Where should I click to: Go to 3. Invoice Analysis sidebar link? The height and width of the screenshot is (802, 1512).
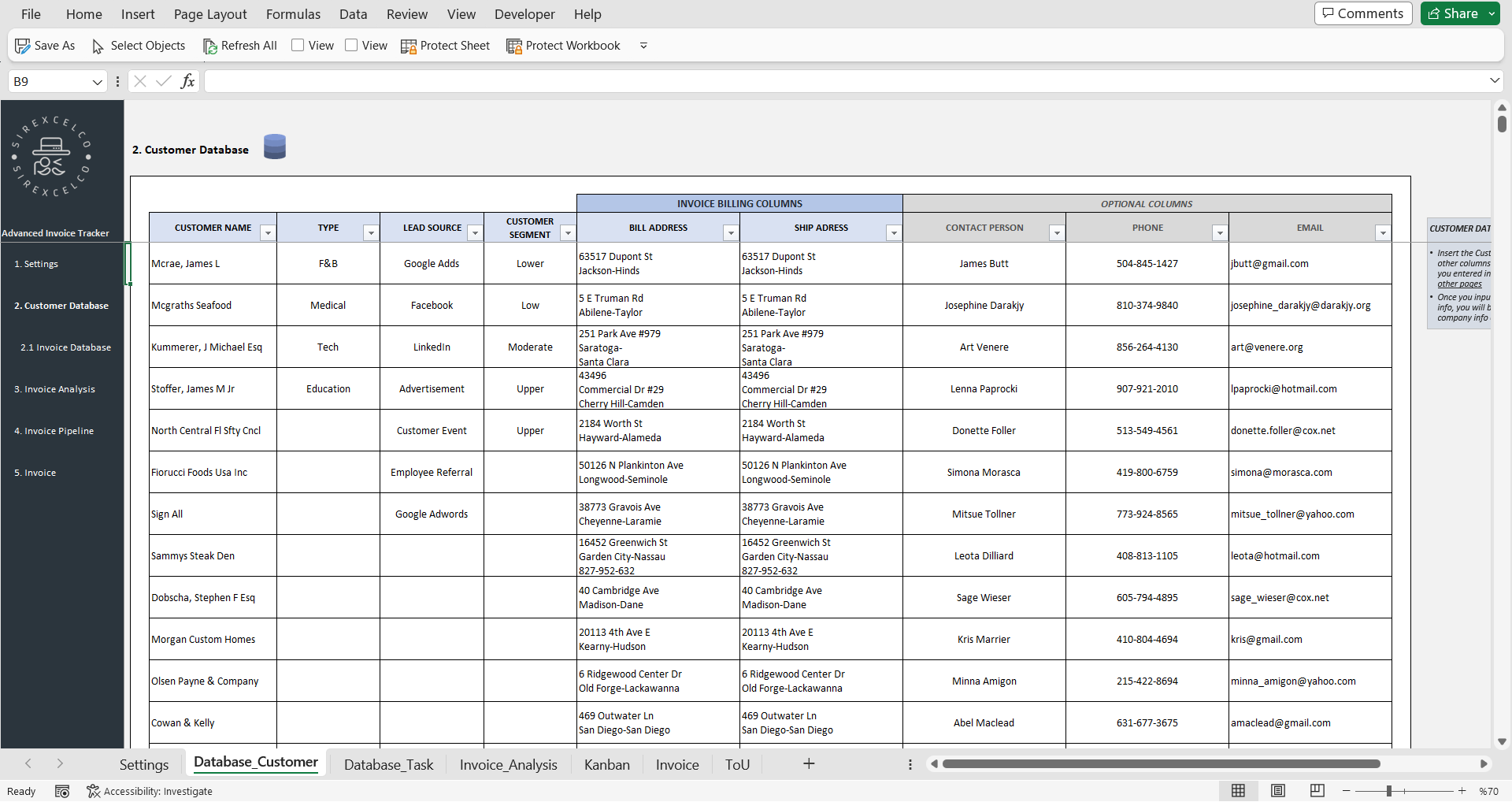point(54,389)
